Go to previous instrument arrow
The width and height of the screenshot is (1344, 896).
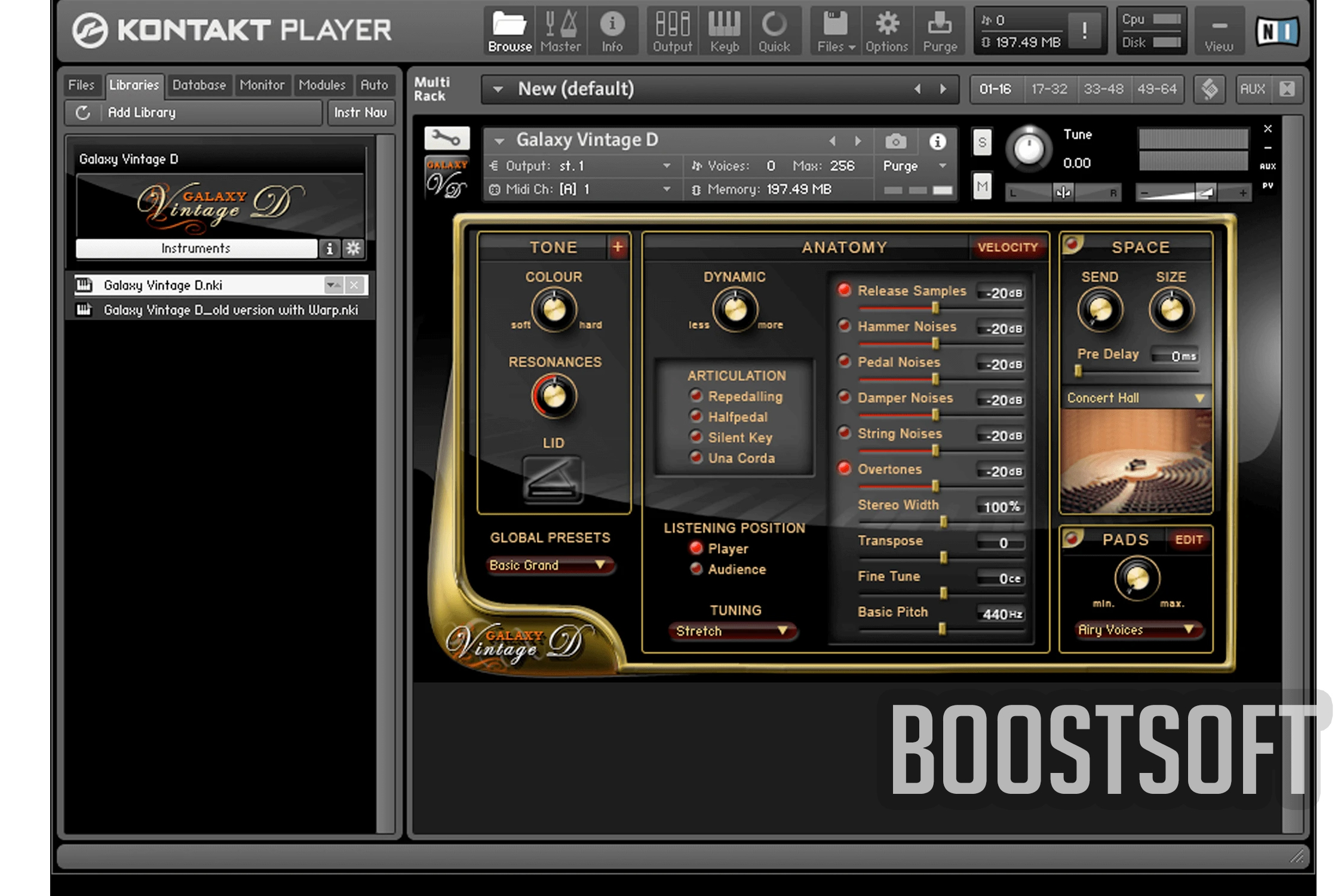[833, 141]
